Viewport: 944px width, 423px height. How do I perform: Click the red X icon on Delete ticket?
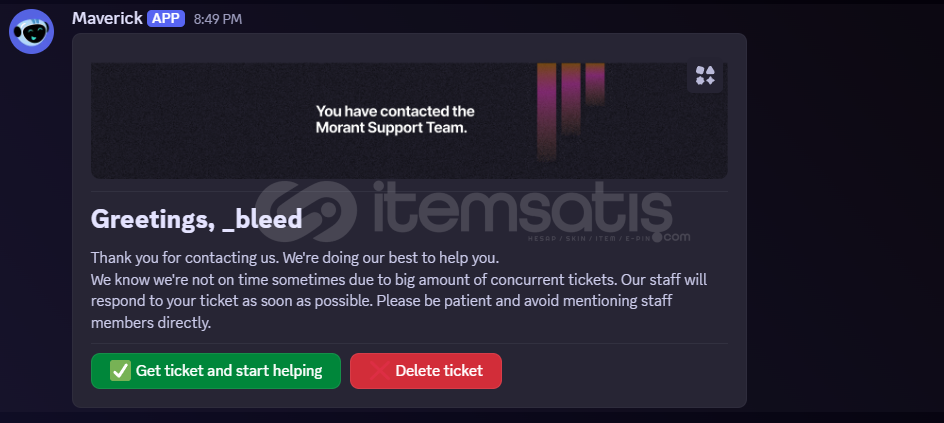pos(379,371)
